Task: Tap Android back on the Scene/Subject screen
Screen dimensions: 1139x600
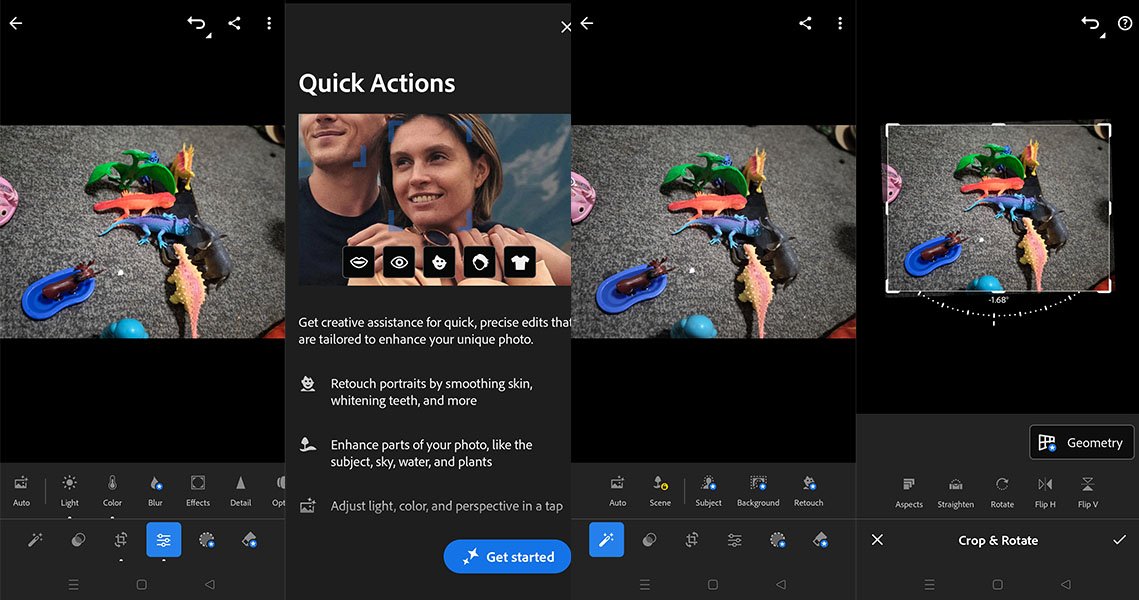Action: point(781,584)
